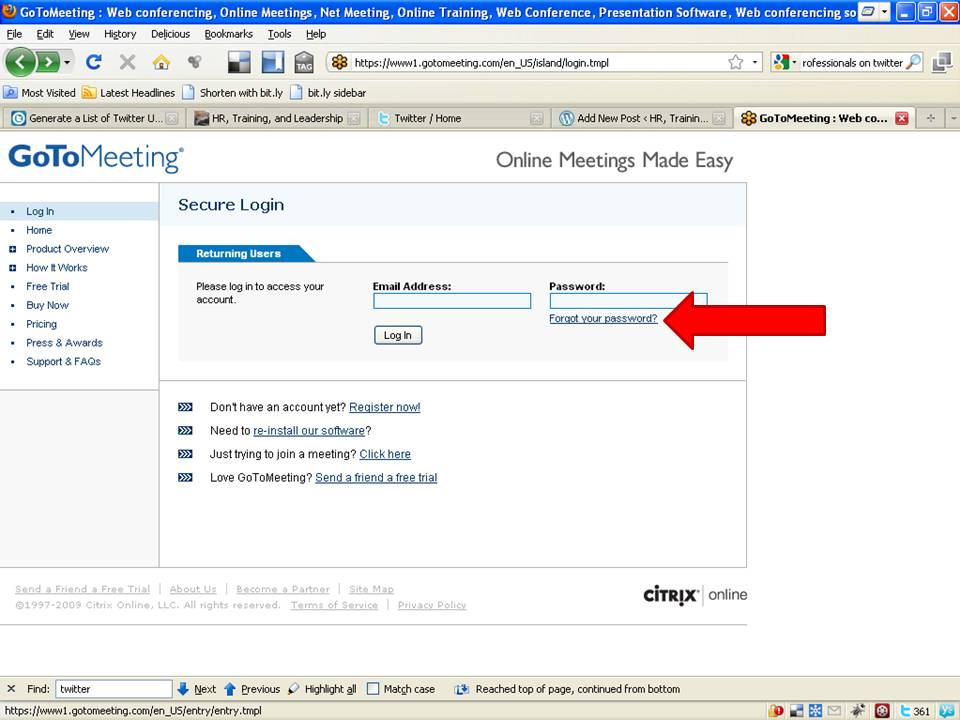The width and height of the screenshot is (960, 720).
Task: Click the Password field
Action: [x=628, y=301]
